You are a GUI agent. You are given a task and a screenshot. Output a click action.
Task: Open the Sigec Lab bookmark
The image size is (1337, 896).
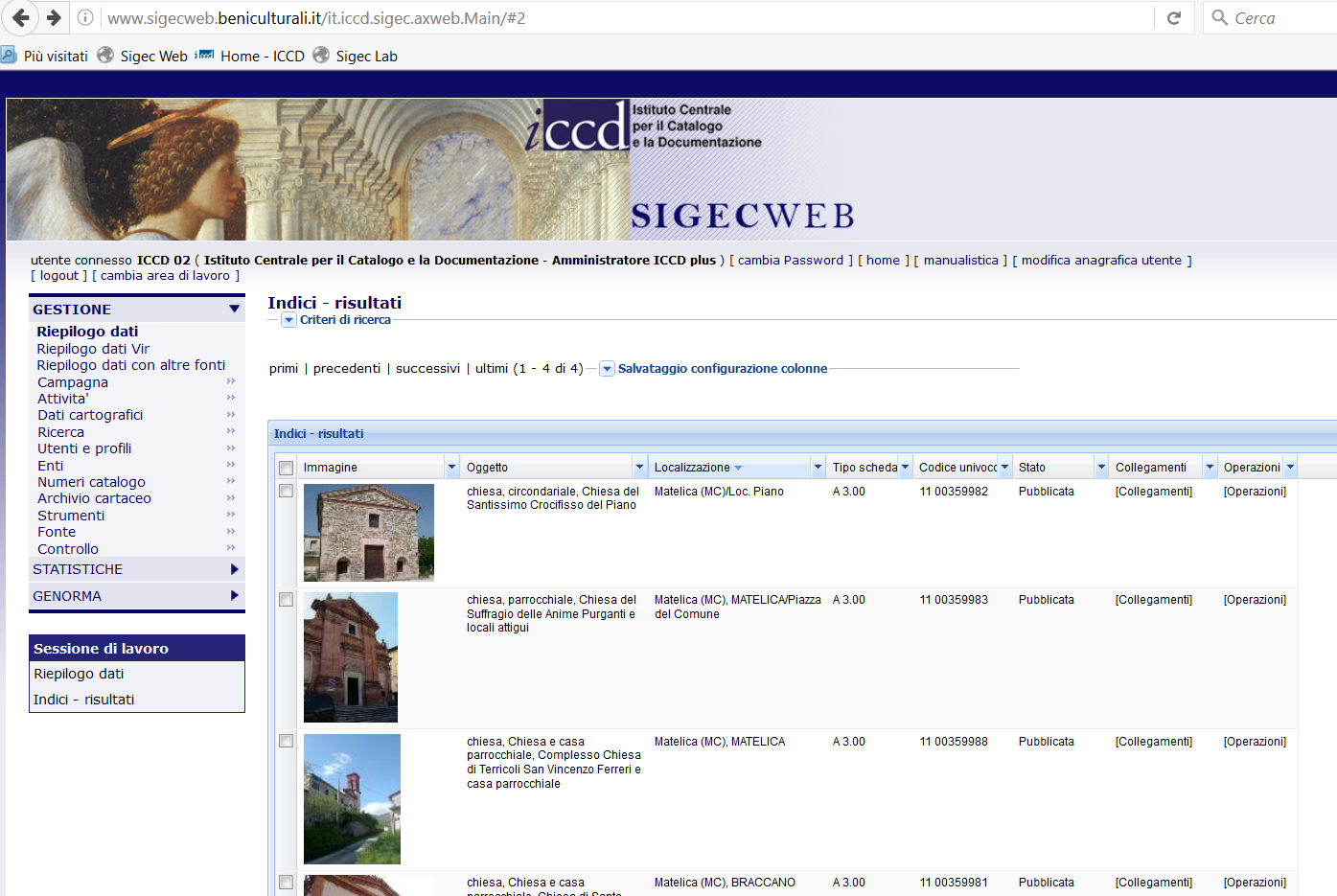[356, 57]
